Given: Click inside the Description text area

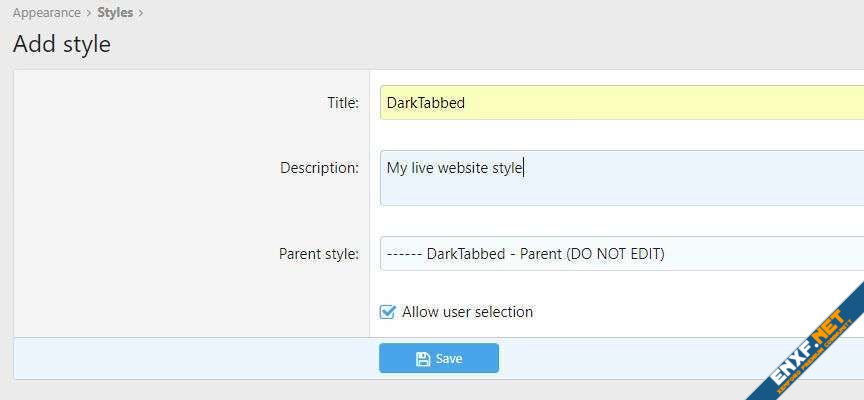Looking at the screenshot, I should tap(622, 178).
